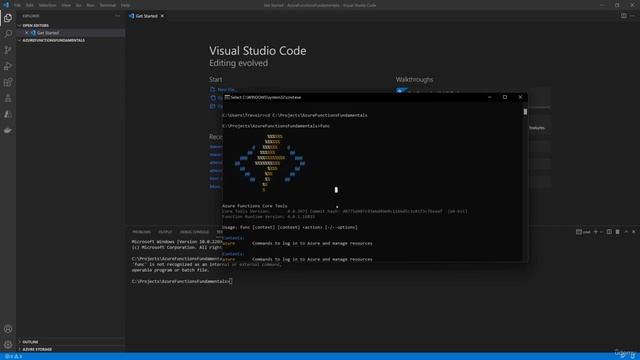Open the Go menu
640x360 pixels.
point(78,5)
